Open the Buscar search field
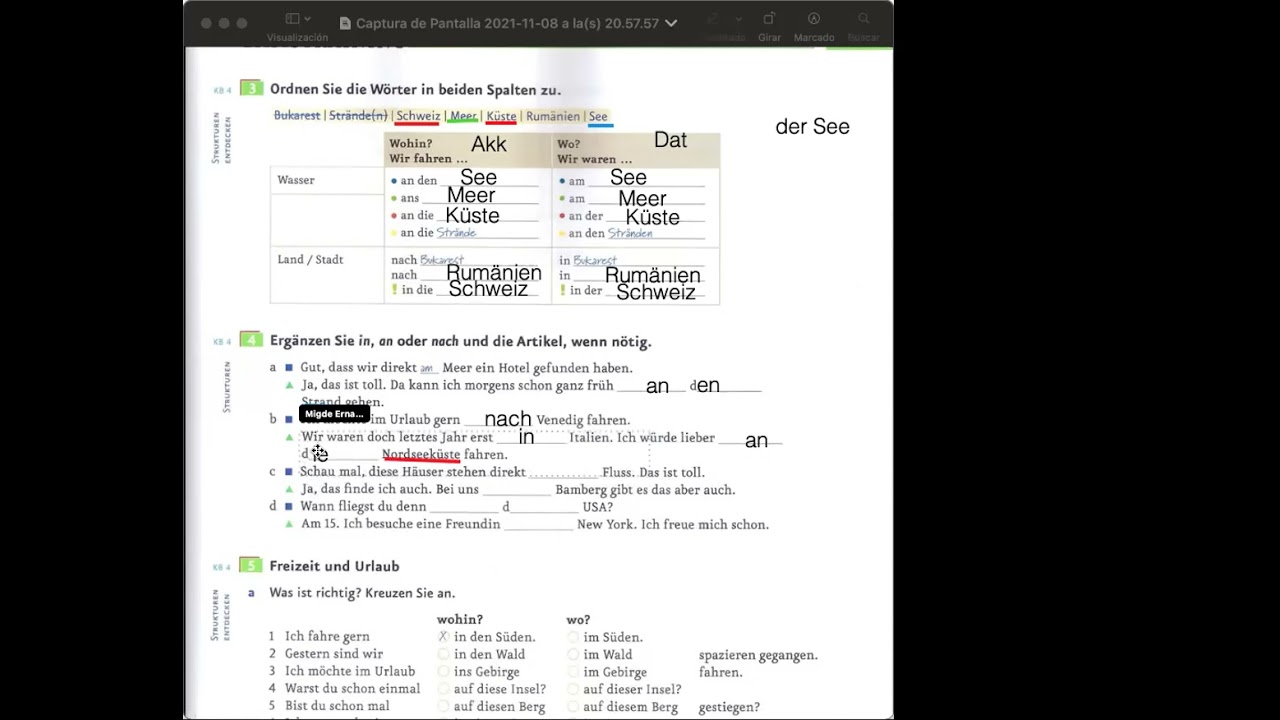Viewport: 1280px width, 720px height. tap(864, 19)
